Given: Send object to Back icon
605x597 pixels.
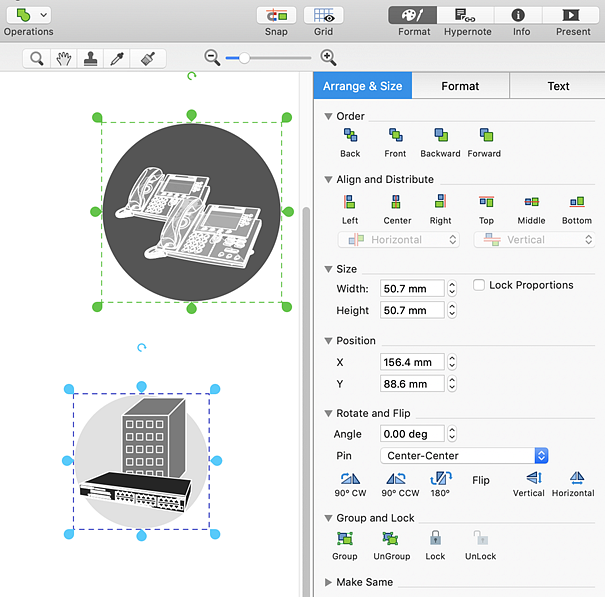Looking at the screenshot, I should pos(350,136).
